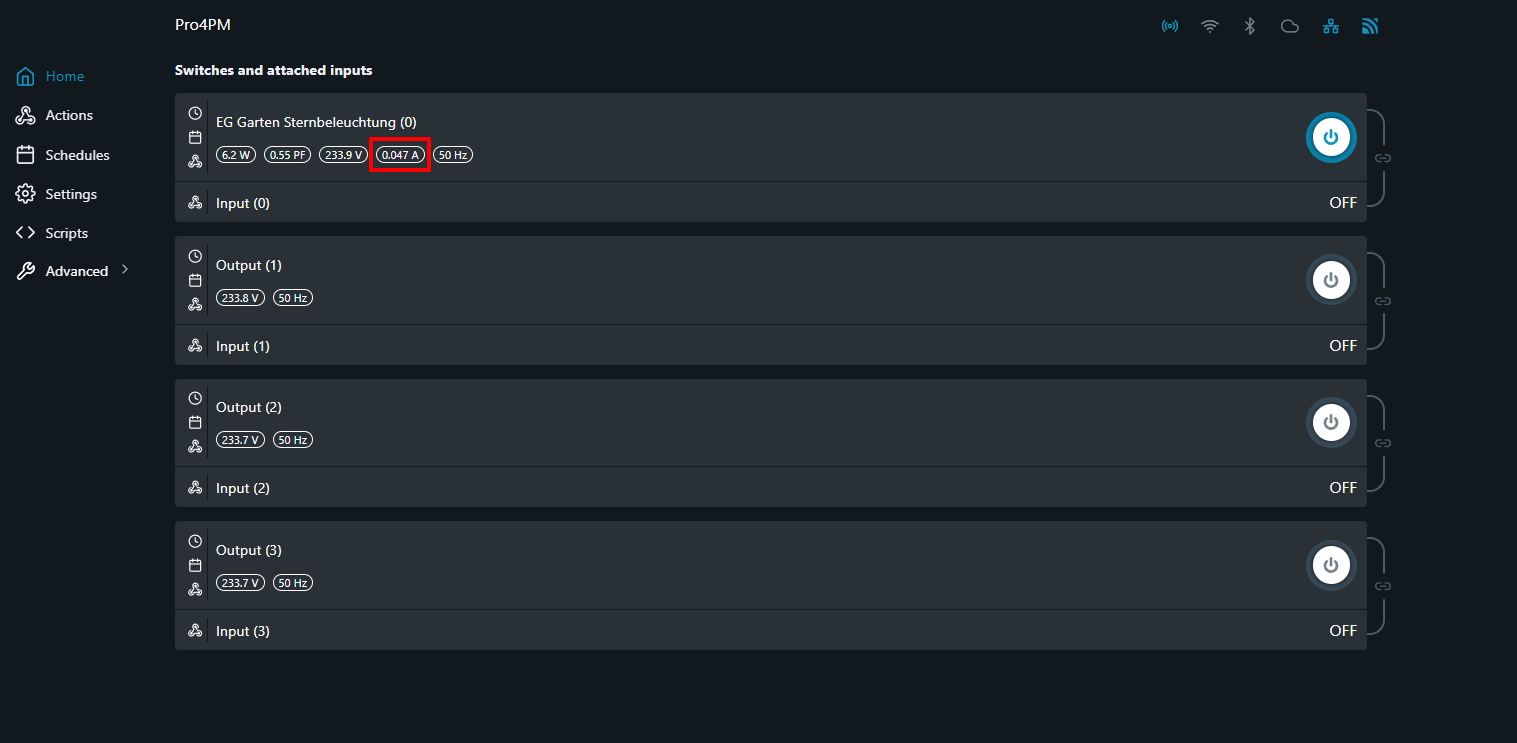Click the Wi-Fi status icon
The width and height of the screenshot is (1517, 743).
1210,26
